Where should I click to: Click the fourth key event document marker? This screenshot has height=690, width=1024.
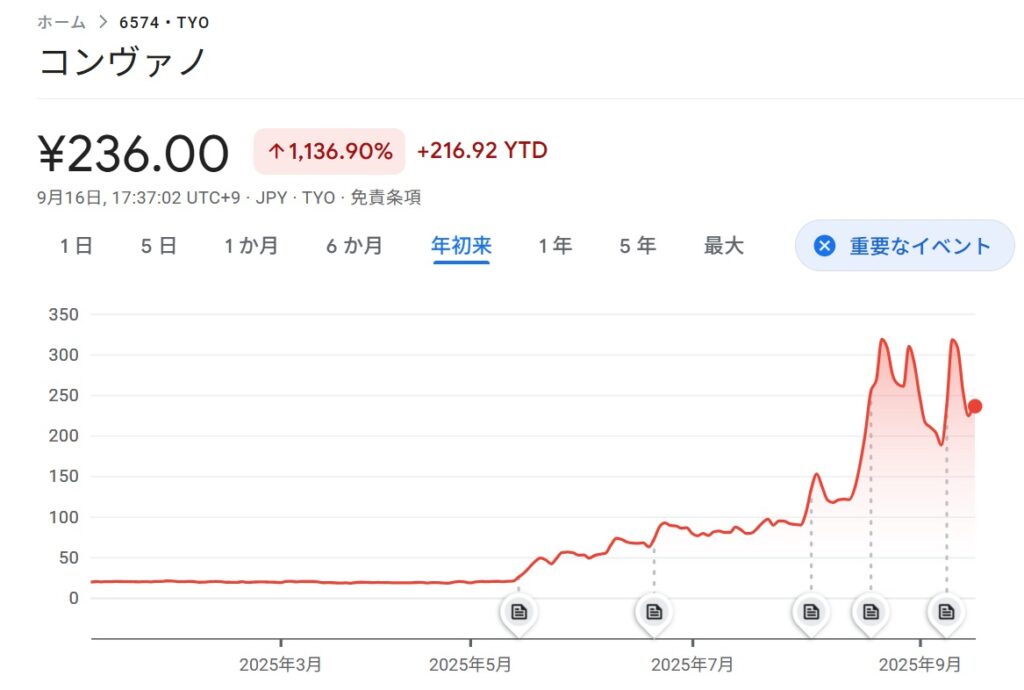[871, 611]
